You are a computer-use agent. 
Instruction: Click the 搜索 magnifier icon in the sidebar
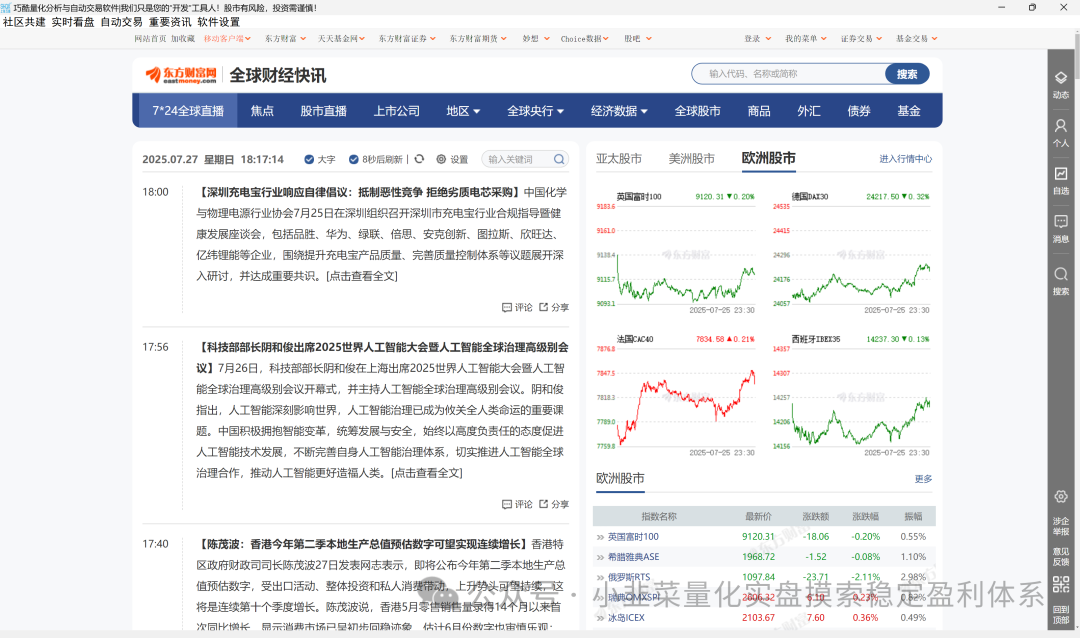pos(1061,274)
